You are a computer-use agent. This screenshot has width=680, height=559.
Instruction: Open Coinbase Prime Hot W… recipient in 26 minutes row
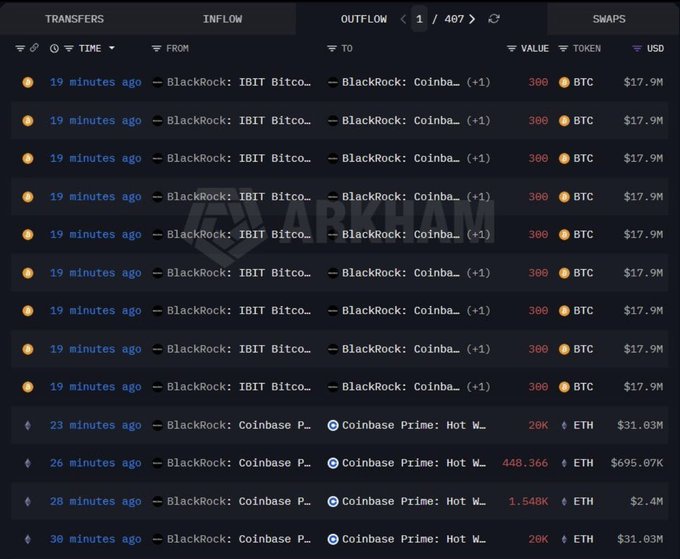pyautogui.click(x=414, y=463)
